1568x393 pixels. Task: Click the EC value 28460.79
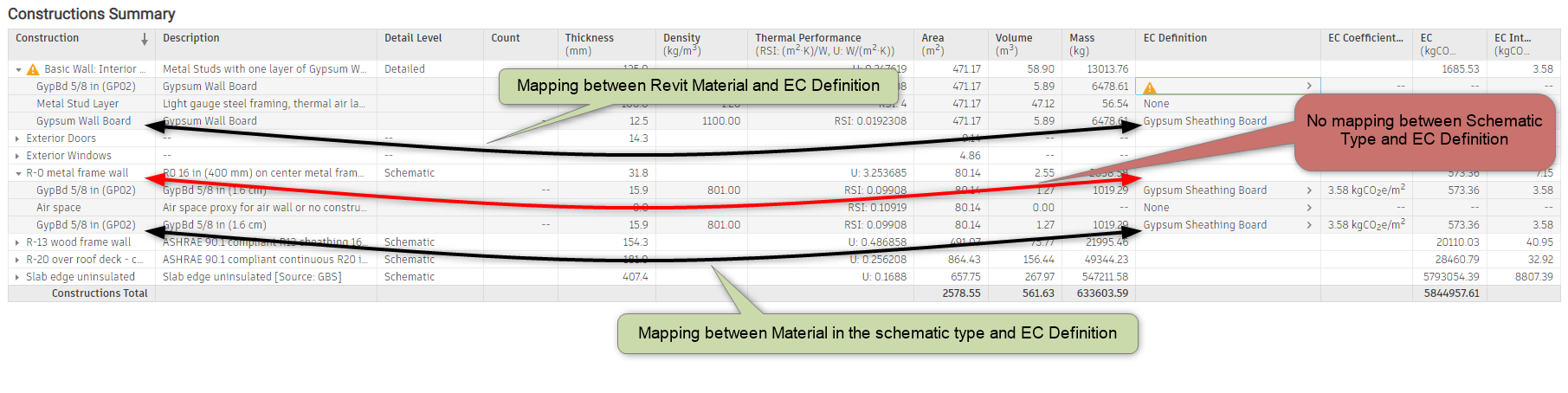coord(1457,260)
